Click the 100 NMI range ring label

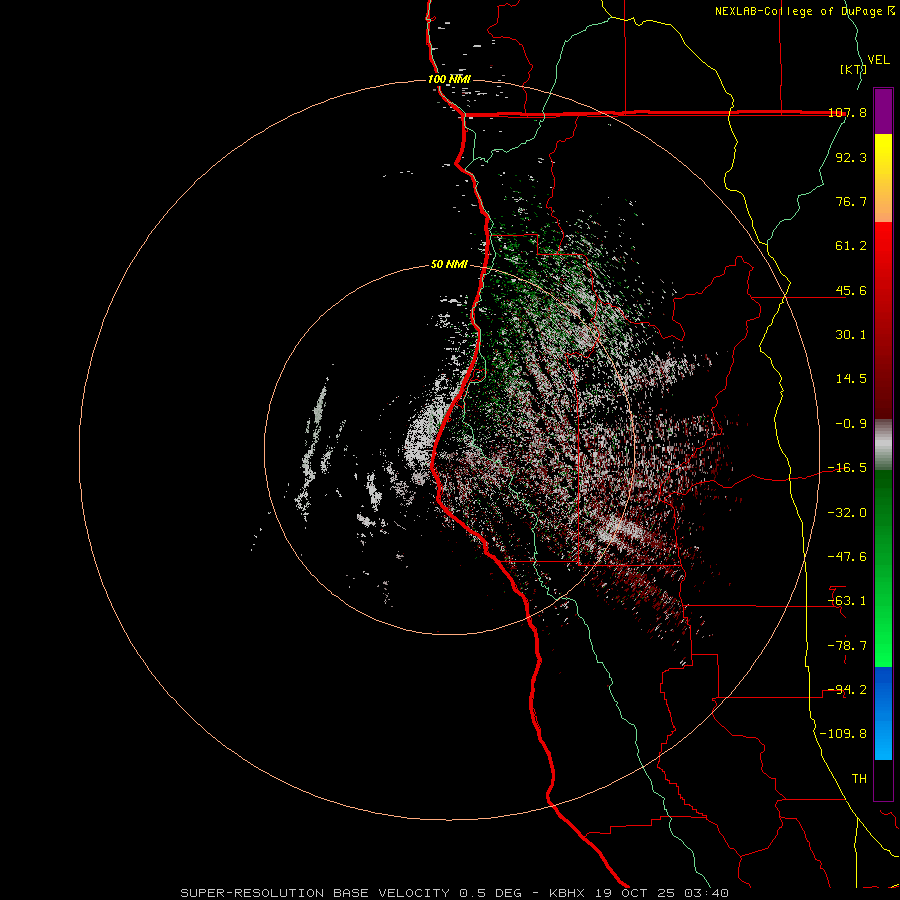pos(449,79)
